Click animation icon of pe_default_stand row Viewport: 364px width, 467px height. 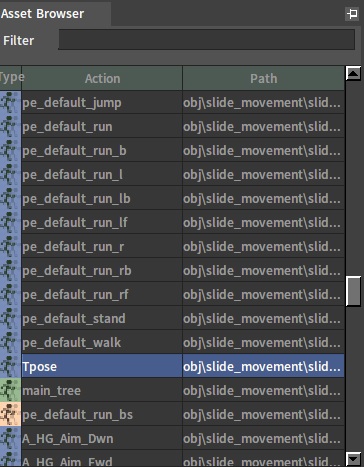(x=10, y=318)
